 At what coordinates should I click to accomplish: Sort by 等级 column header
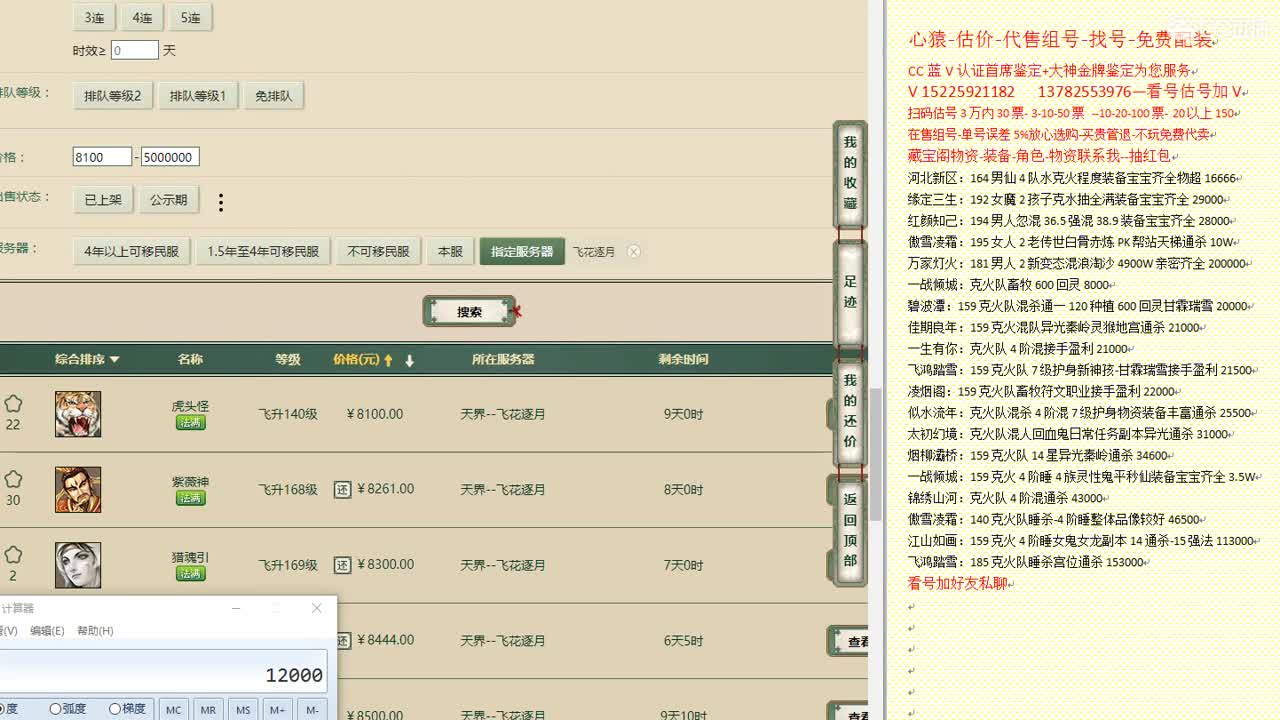pyautogui.click(x=288, y=359)
